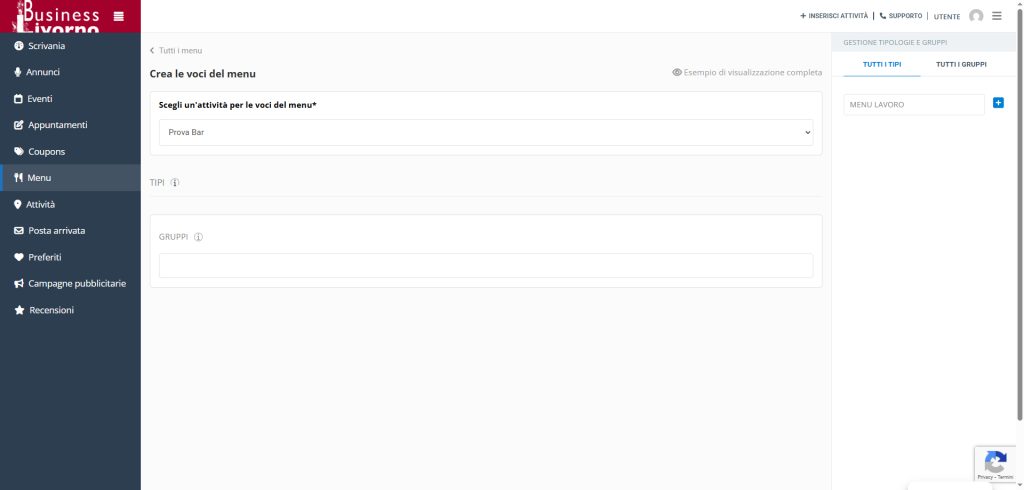The height and width of the screenshot is (490, 1024).
Task: Open Menu in the sidebar
Action: (39, 178)
